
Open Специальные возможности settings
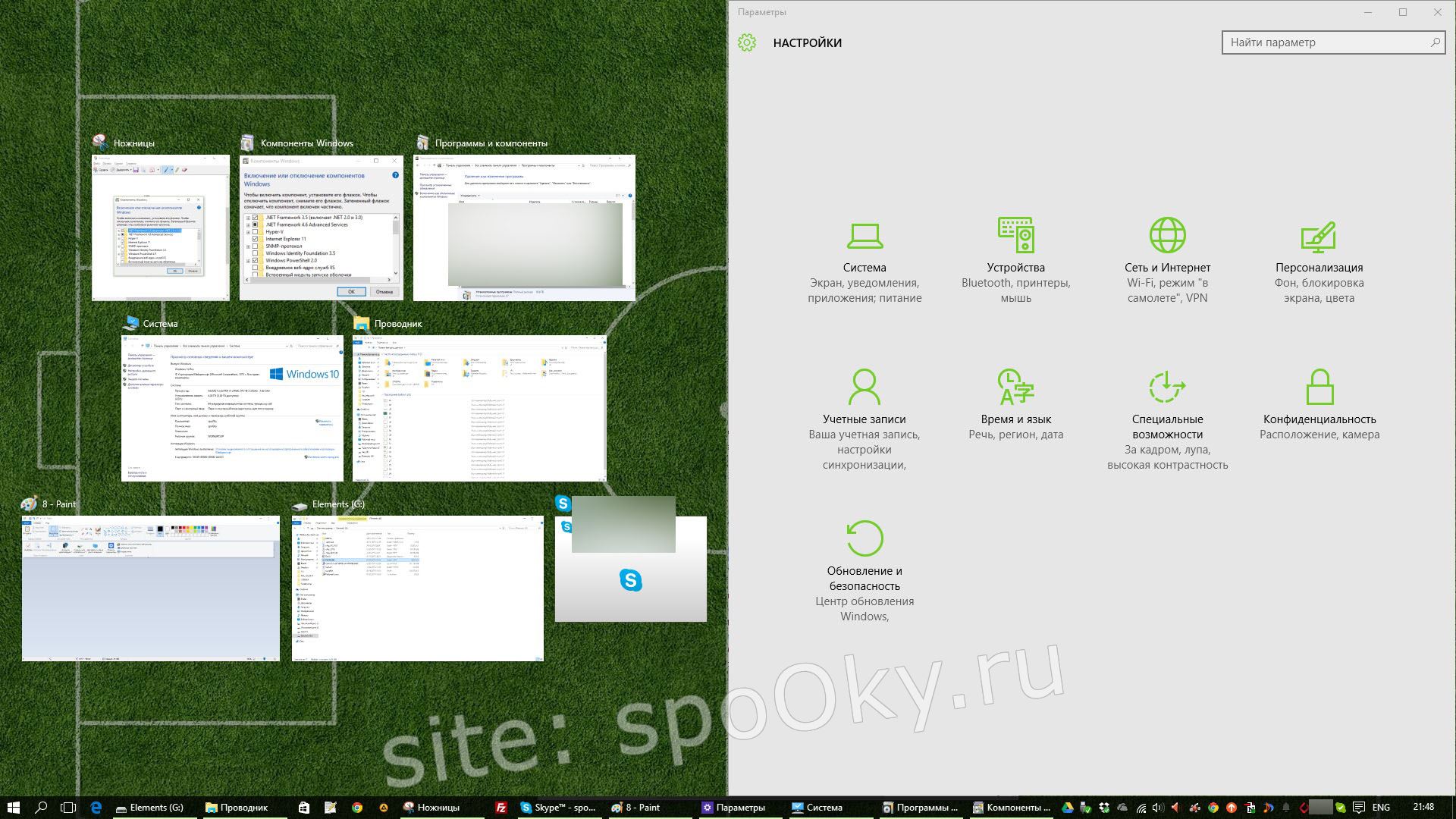[x=1168, y=421]
